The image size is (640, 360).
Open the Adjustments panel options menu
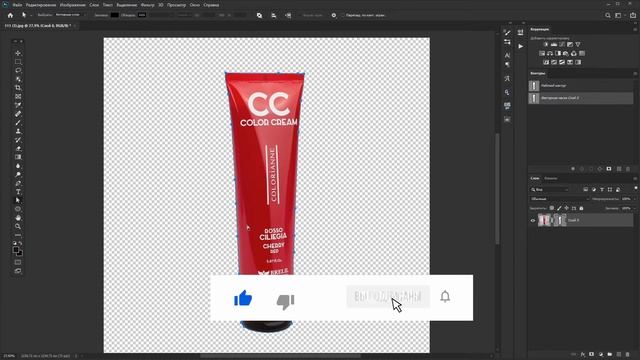(x=635, y=29)
